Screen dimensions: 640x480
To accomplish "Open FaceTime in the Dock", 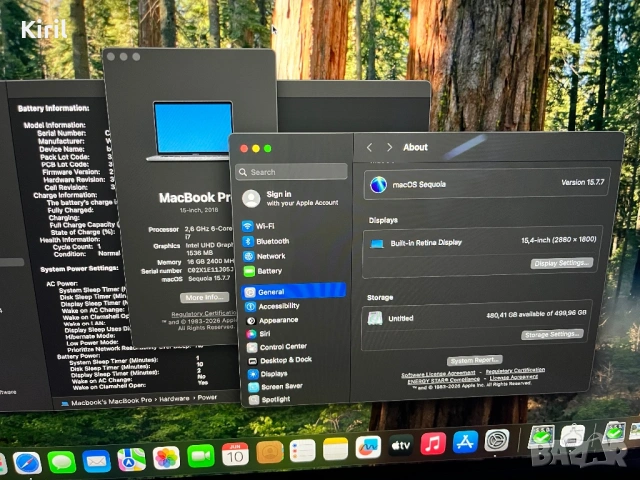I will tap(200, 456).
